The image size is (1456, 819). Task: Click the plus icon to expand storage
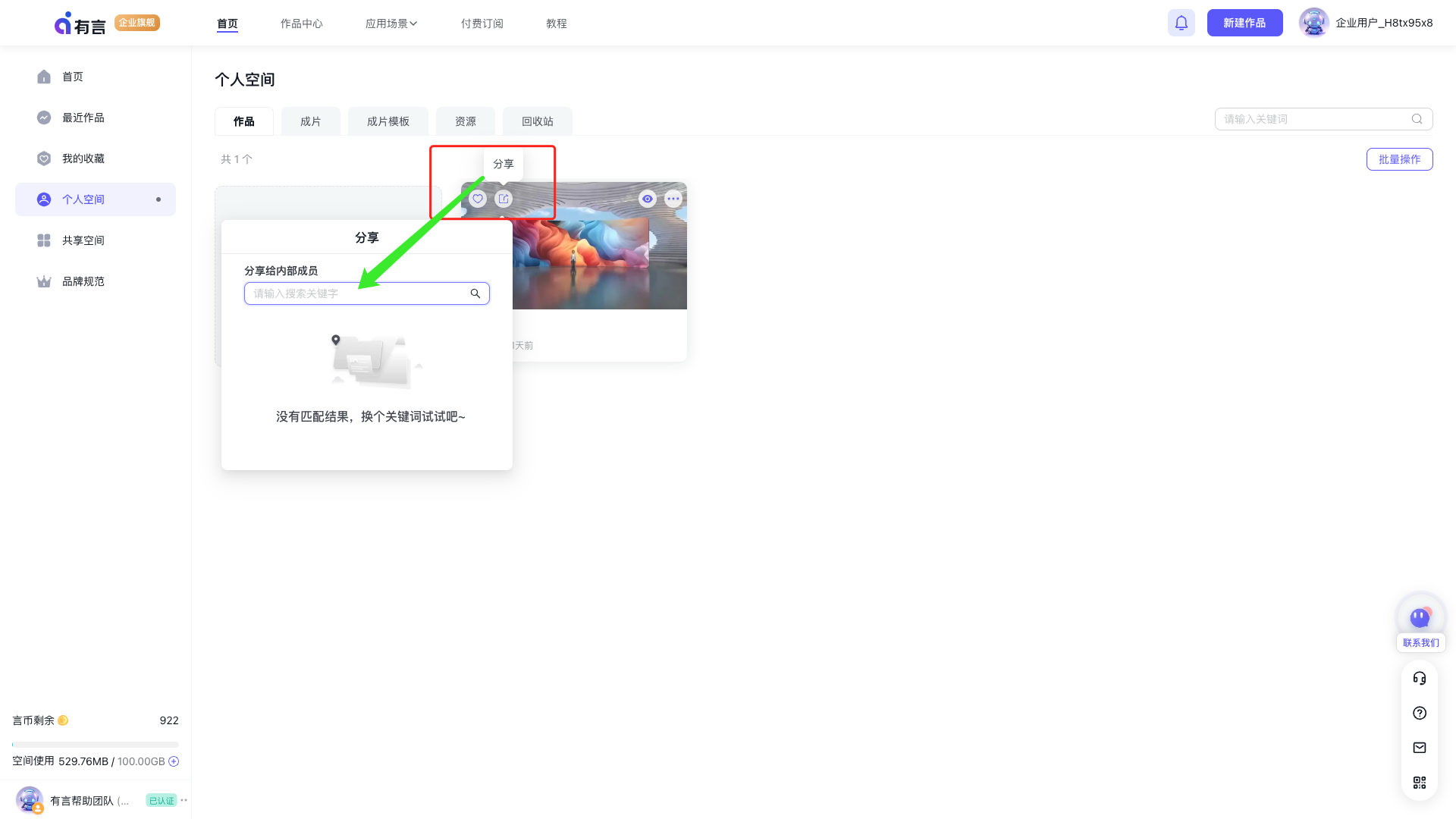click(174, 761)
